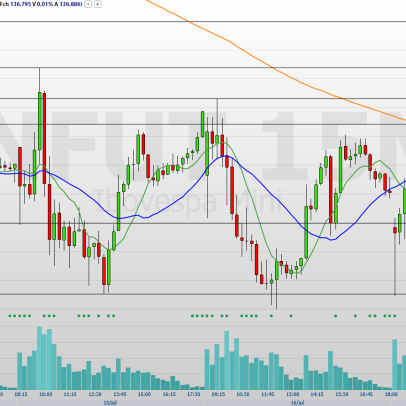Click the 15:00 time axis label

pyautogui.click(x=144, y=394)
